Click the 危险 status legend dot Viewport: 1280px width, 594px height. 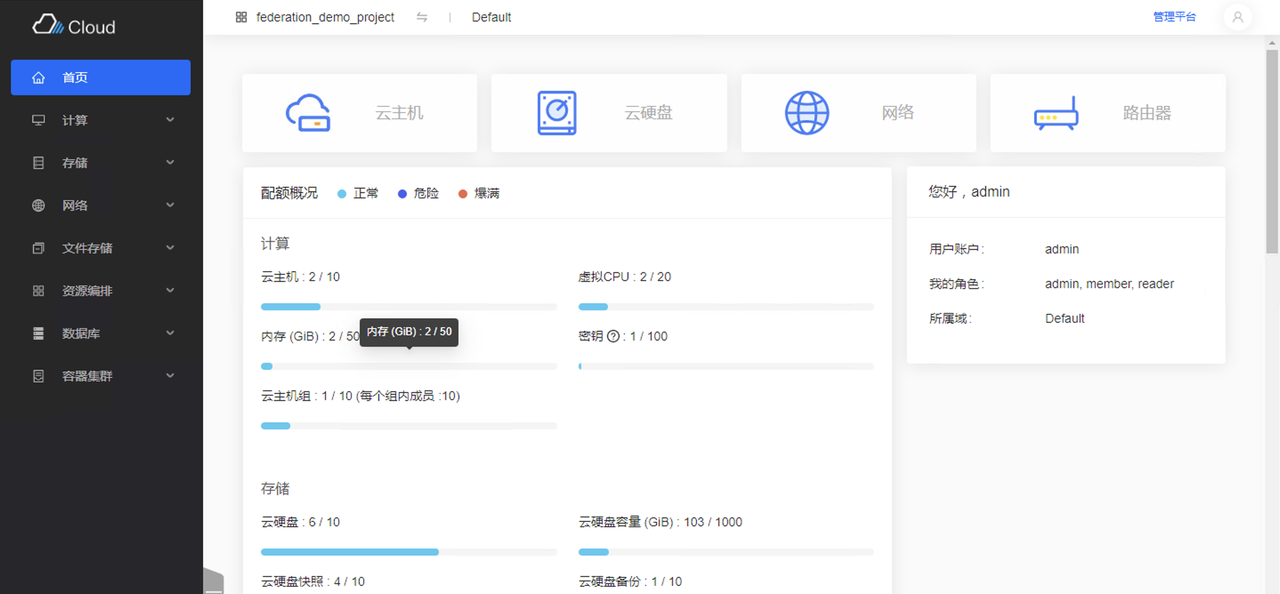click(402, 193)
